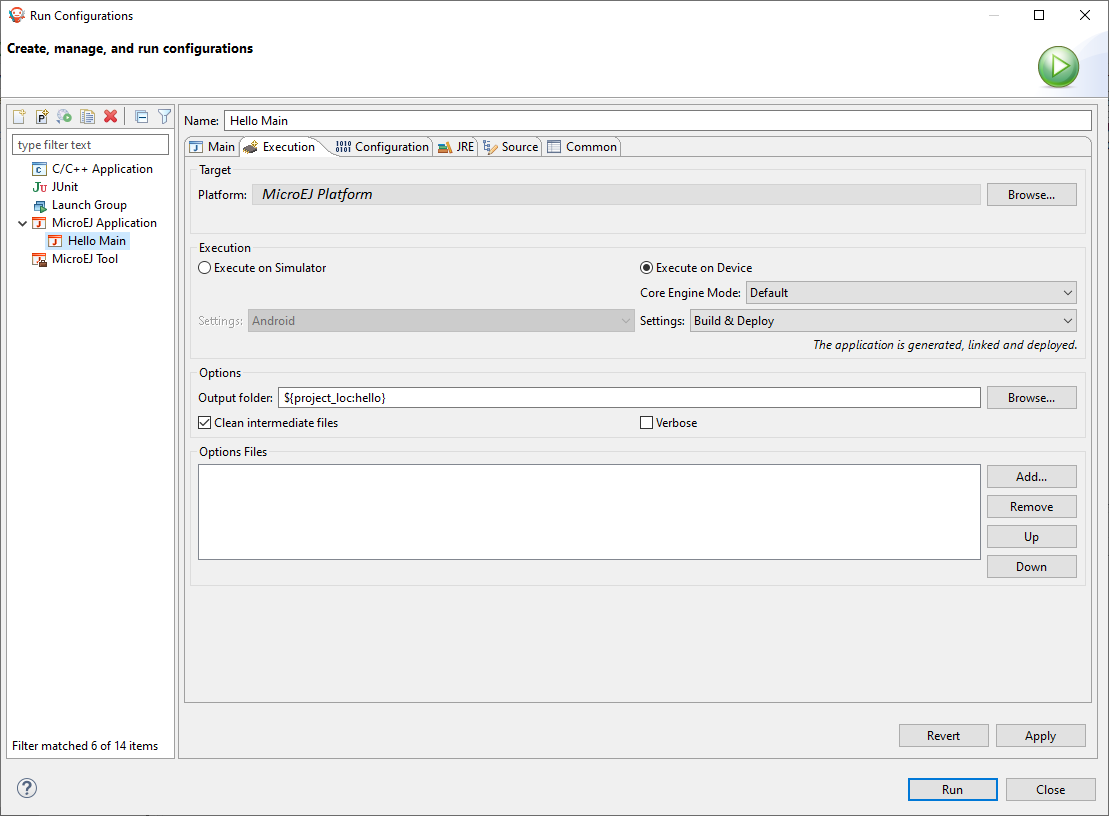Collapse the MicroEJ Application tree node
The height and width of the screenshot is (816, 1109).
(x=22, y=223)
